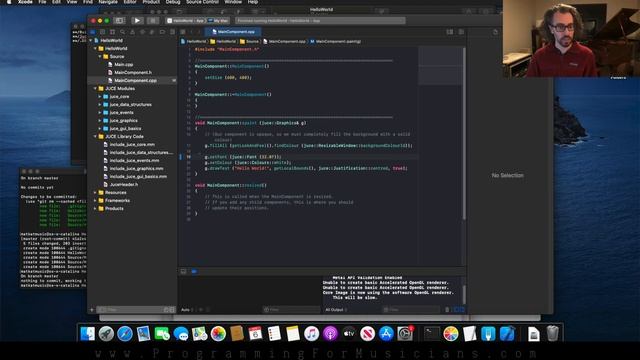Select the MainComponent.cpp editor tab
The image size is (640, 360).
coord(233,31)
